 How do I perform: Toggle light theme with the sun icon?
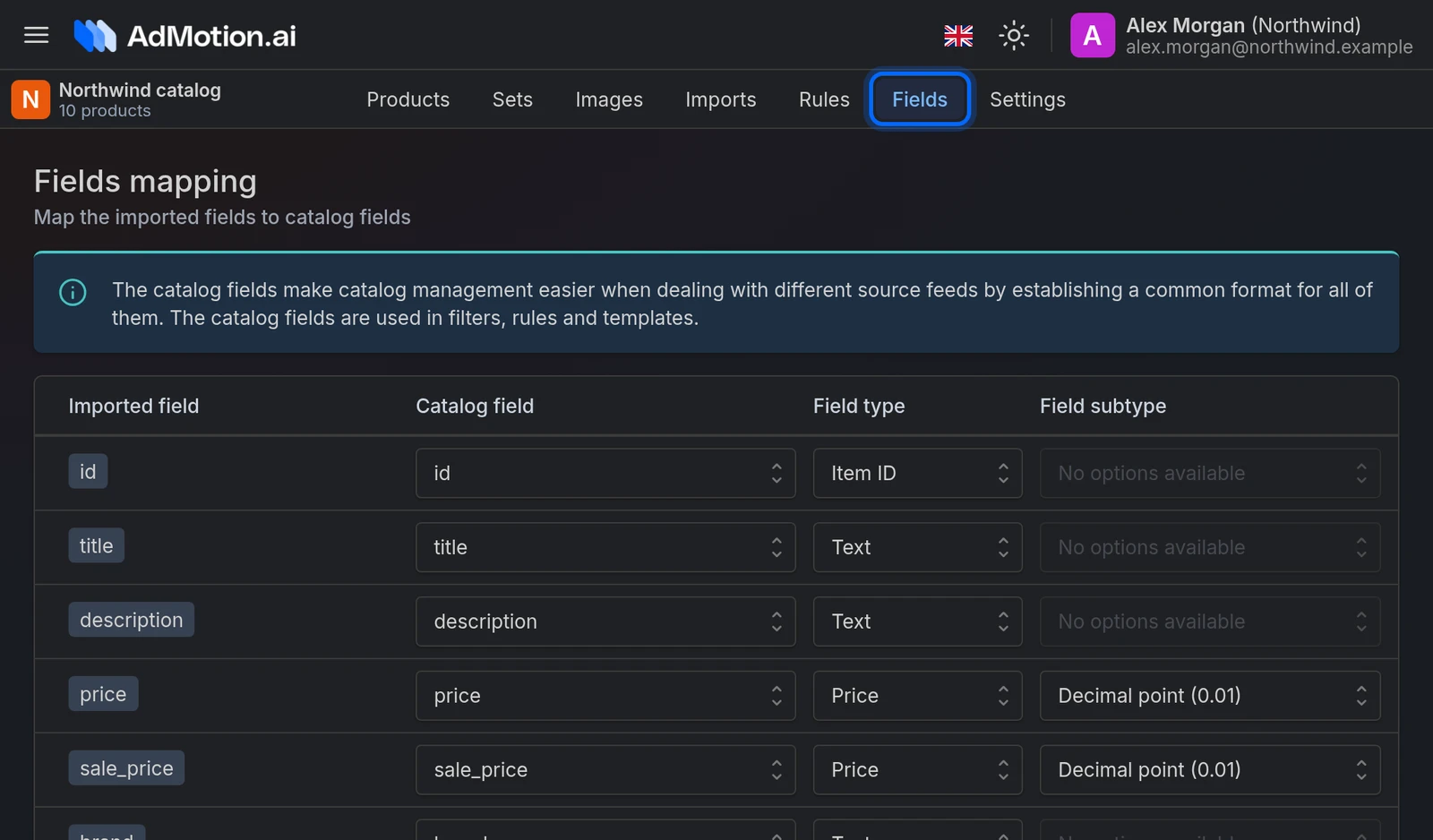tap(1014, 36)
